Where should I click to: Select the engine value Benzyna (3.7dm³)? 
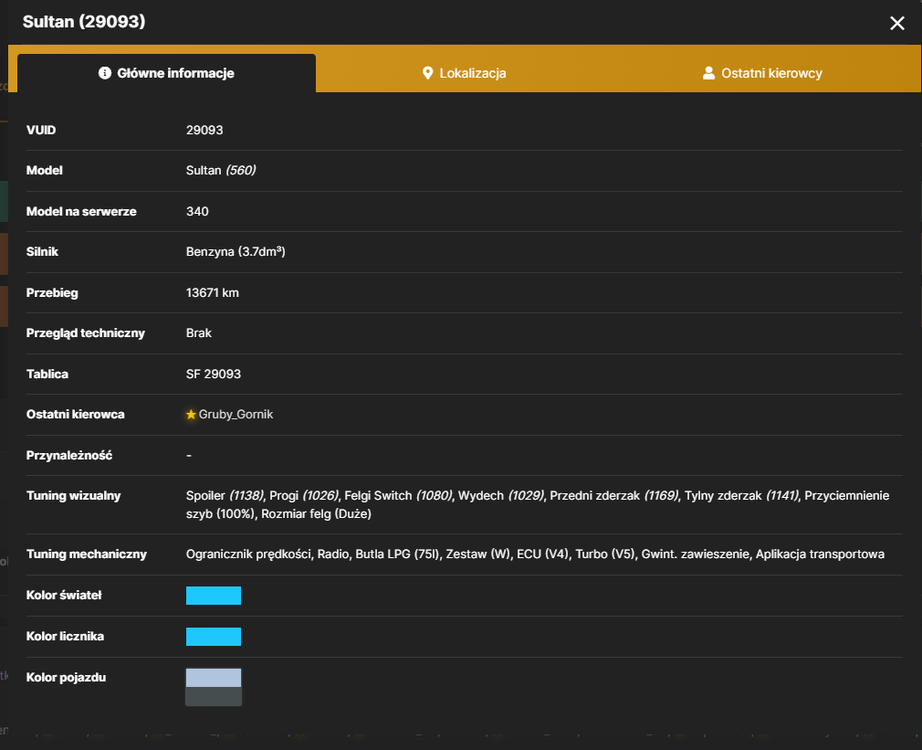click(236, 252)
